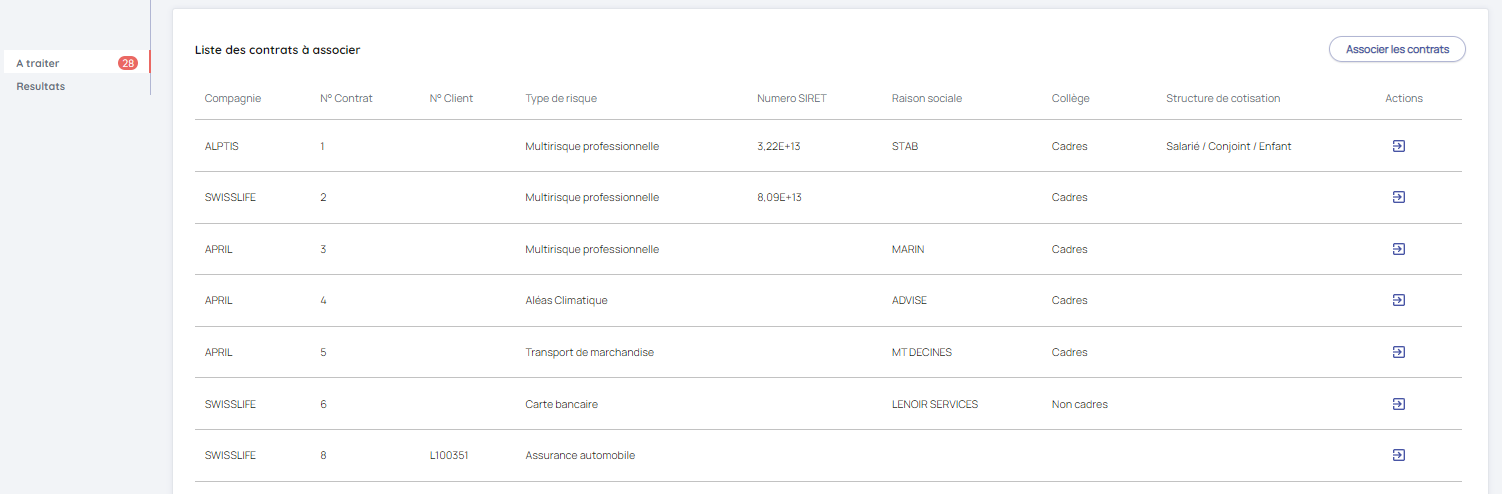The image size is (1502, 494).
Task: Click the Numero SIRET column header
Action: pyautogui.click(x=792, y=98)
